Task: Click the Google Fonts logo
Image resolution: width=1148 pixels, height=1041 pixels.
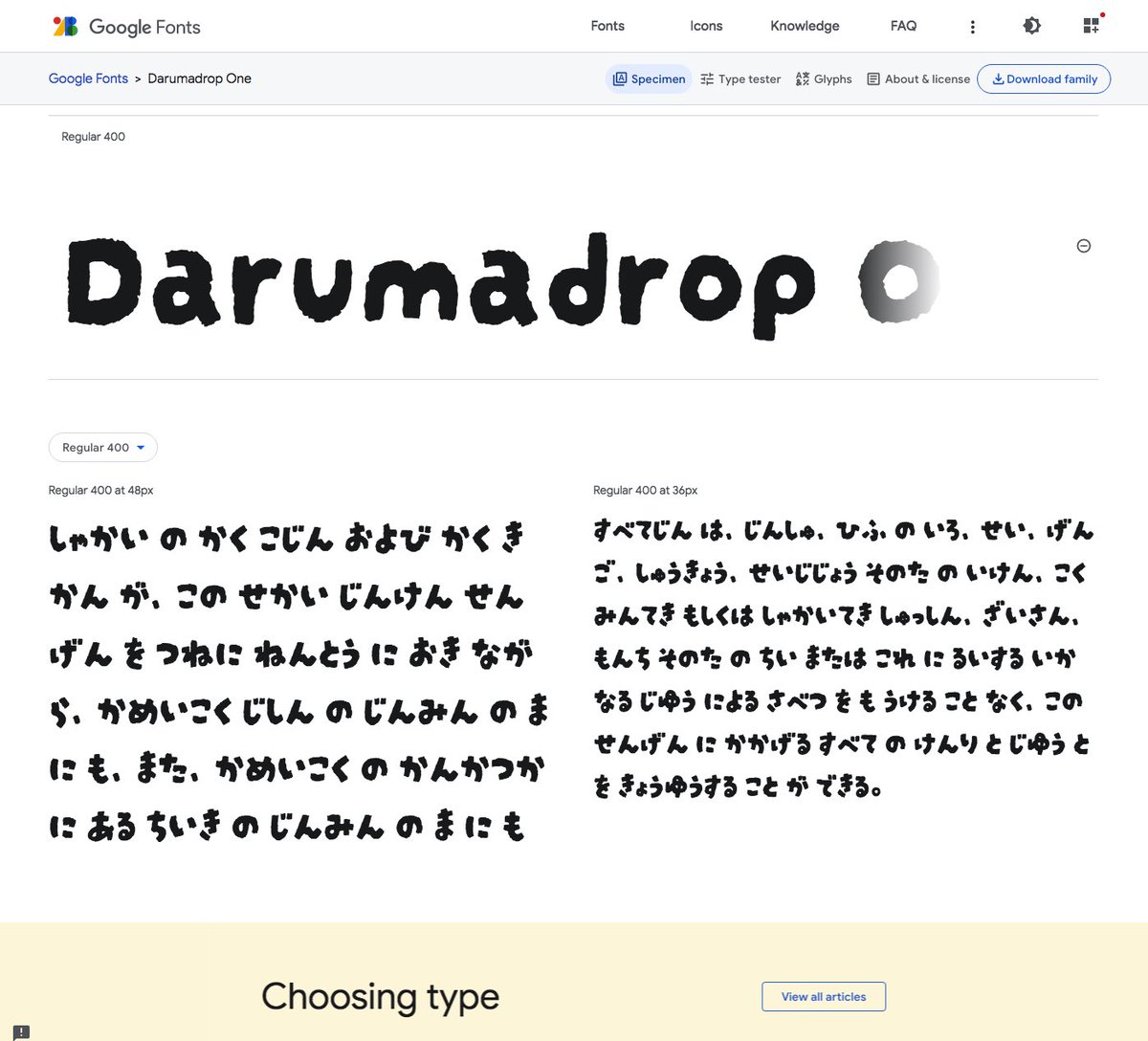Action: (126, 27)
